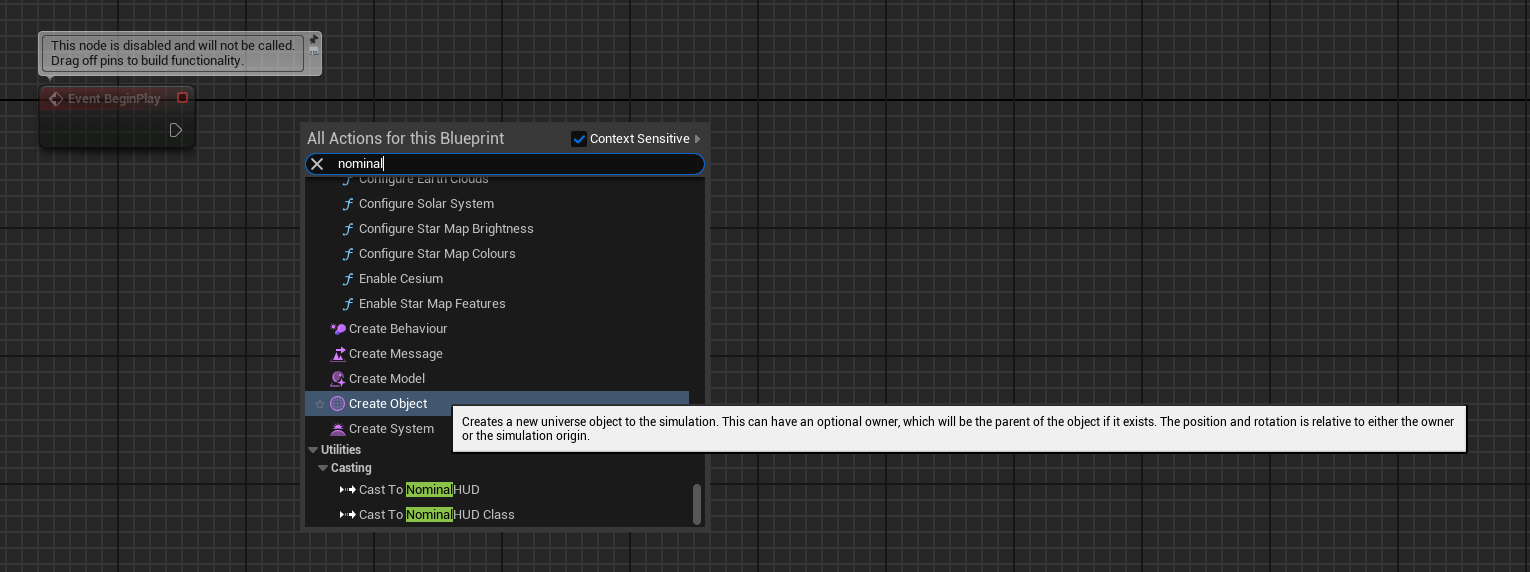The width and height of the screenshot is (1530, 572).
Task: Click the pin icon on the node comment bubble
Action: click(x=314, y=39)
